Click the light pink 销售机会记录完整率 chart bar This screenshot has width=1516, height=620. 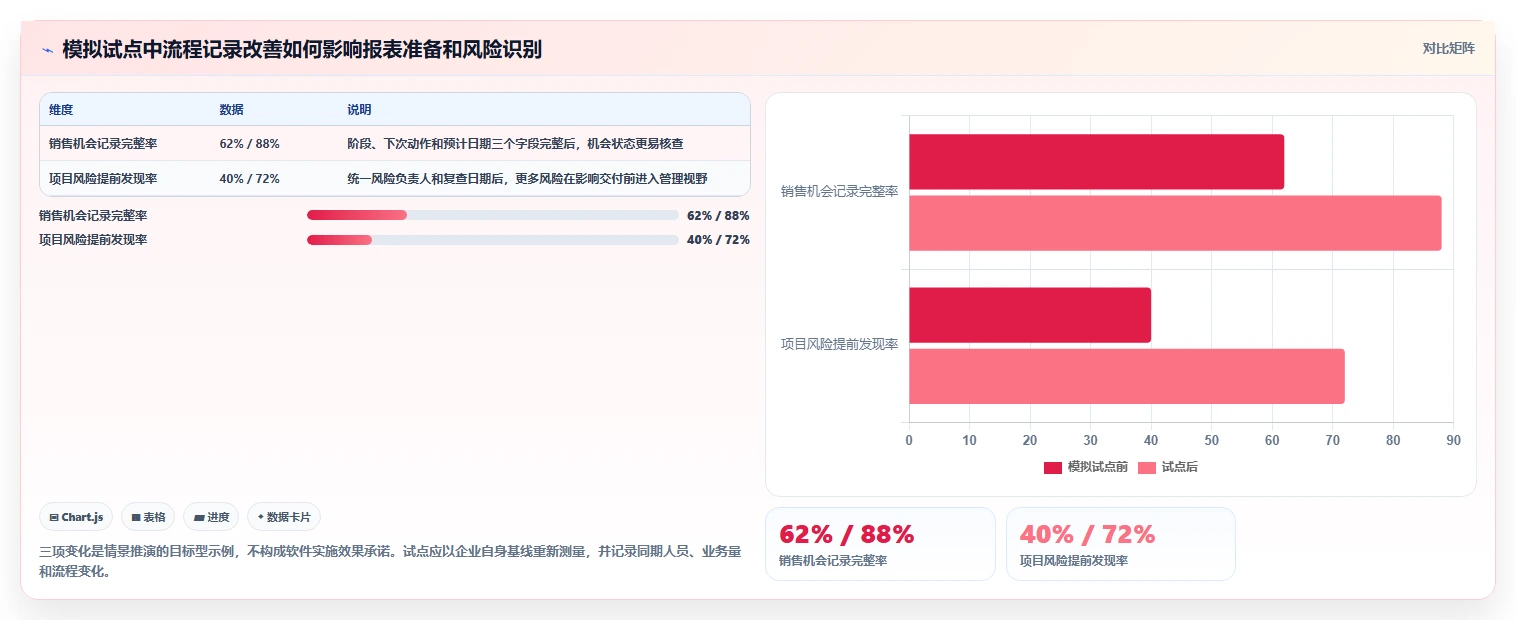(1175, 223)
